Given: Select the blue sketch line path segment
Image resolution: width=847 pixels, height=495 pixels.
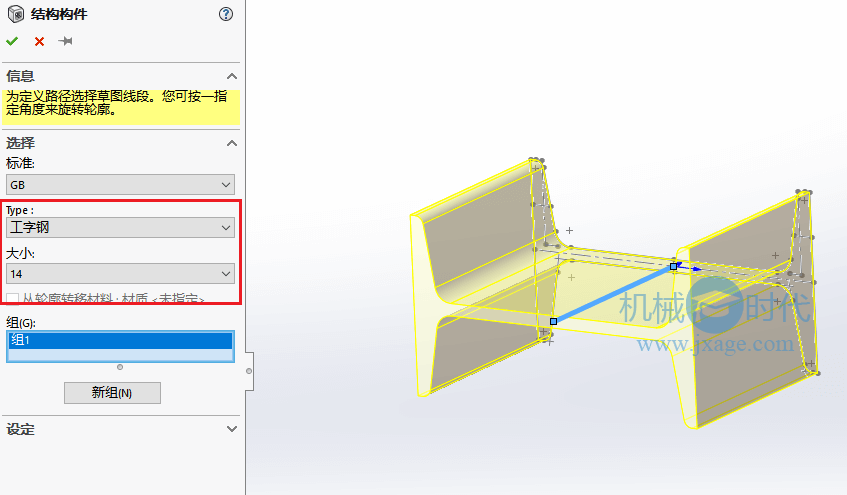Looking at the screenshot, I should pyautogui.click(x=613, y=294).
